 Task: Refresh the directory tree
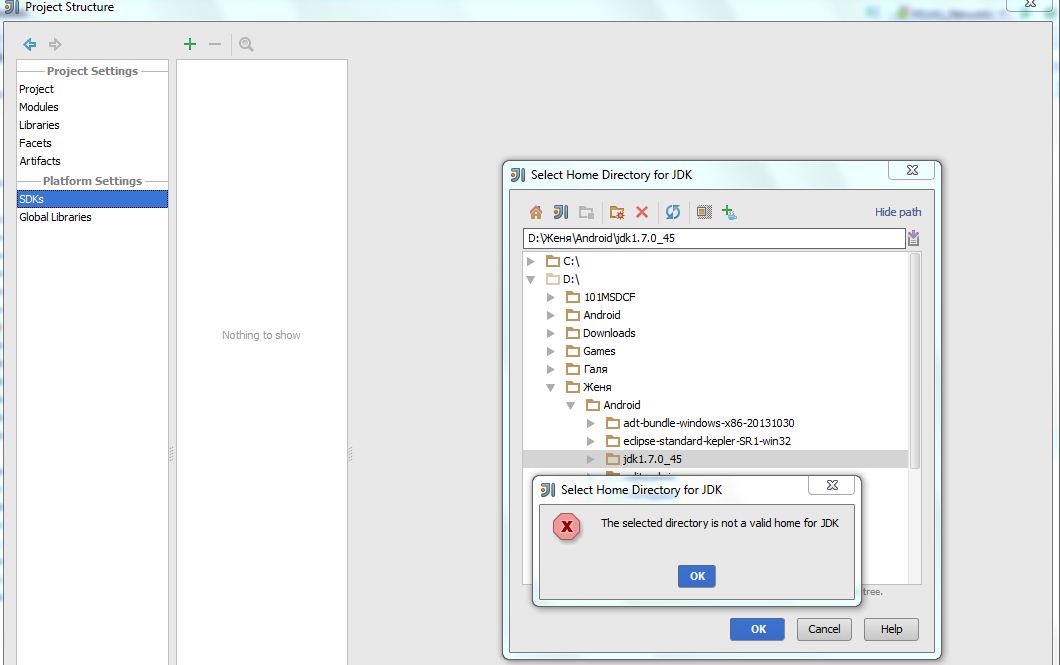pyautogui.click(x=673, y=212)
